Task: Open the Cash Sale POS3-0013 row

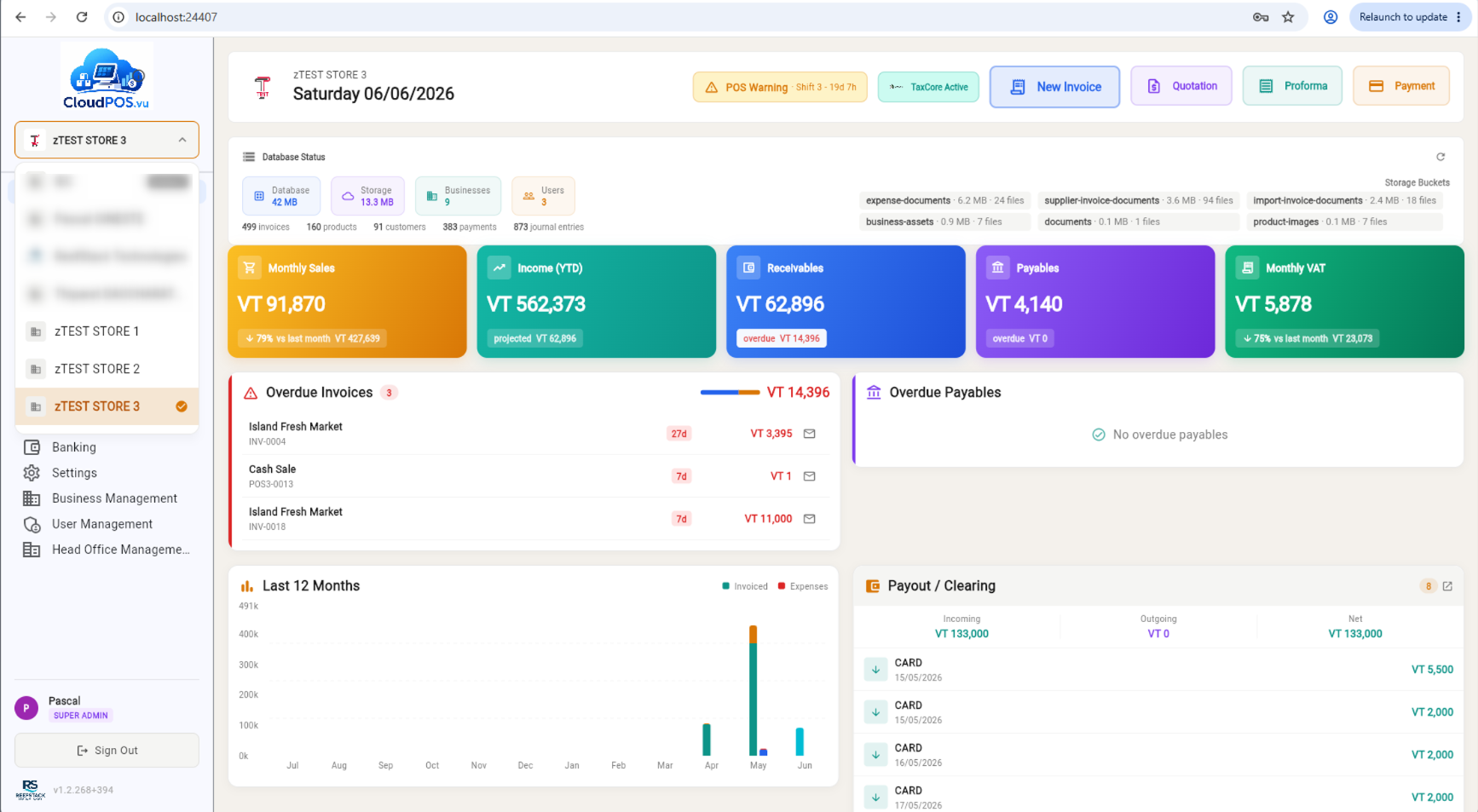Action: point(534,476)
